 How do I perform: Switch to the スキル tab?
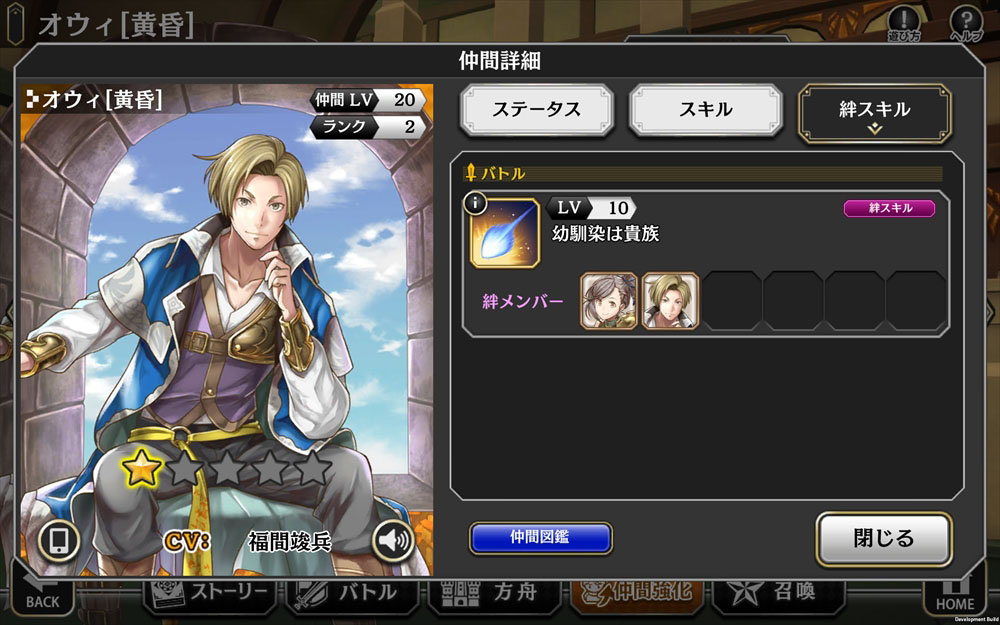coord(705,110)
